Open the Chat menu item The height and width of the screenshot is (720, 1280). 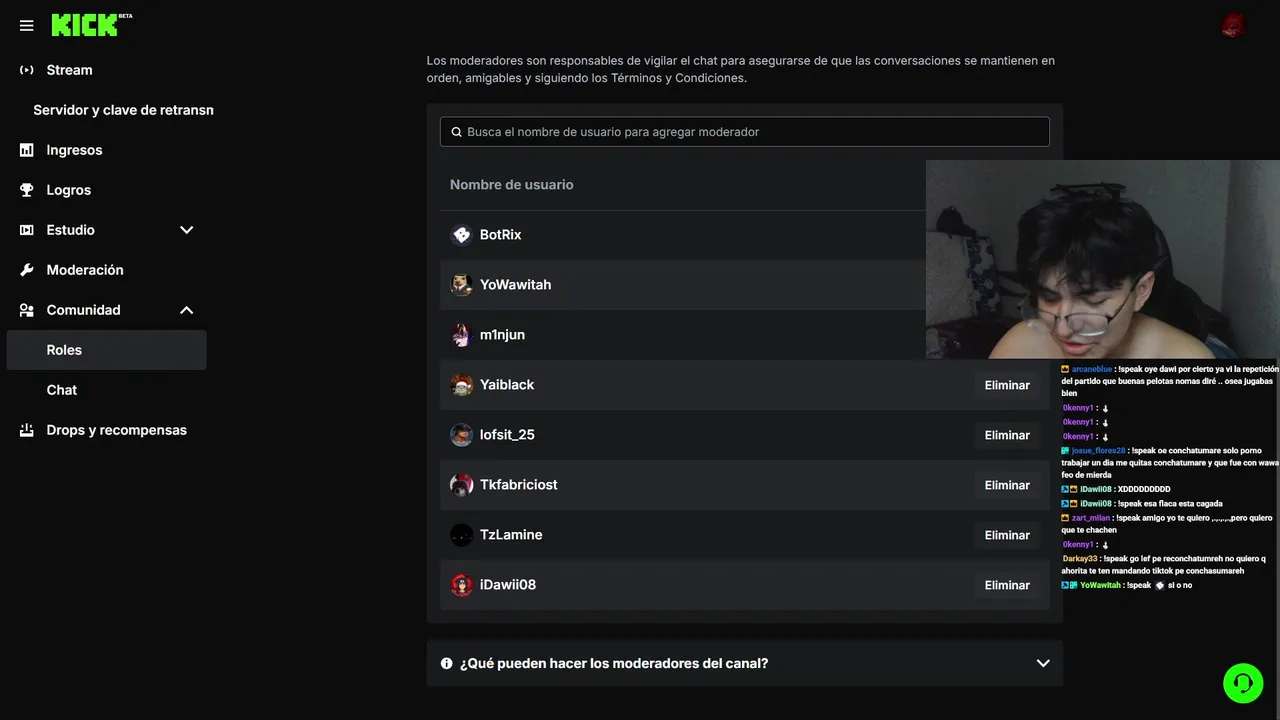coord(62,390)
